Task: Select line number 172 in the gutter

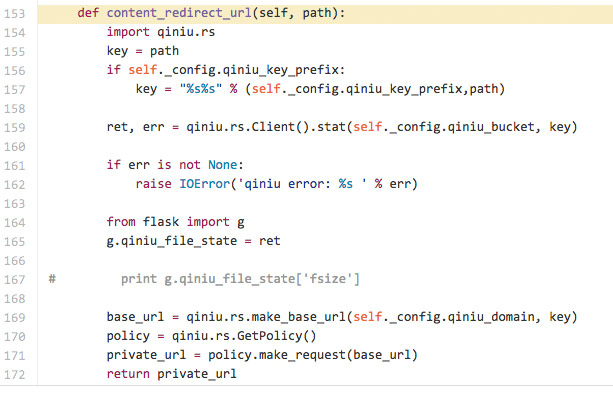Action: point(14,375)
